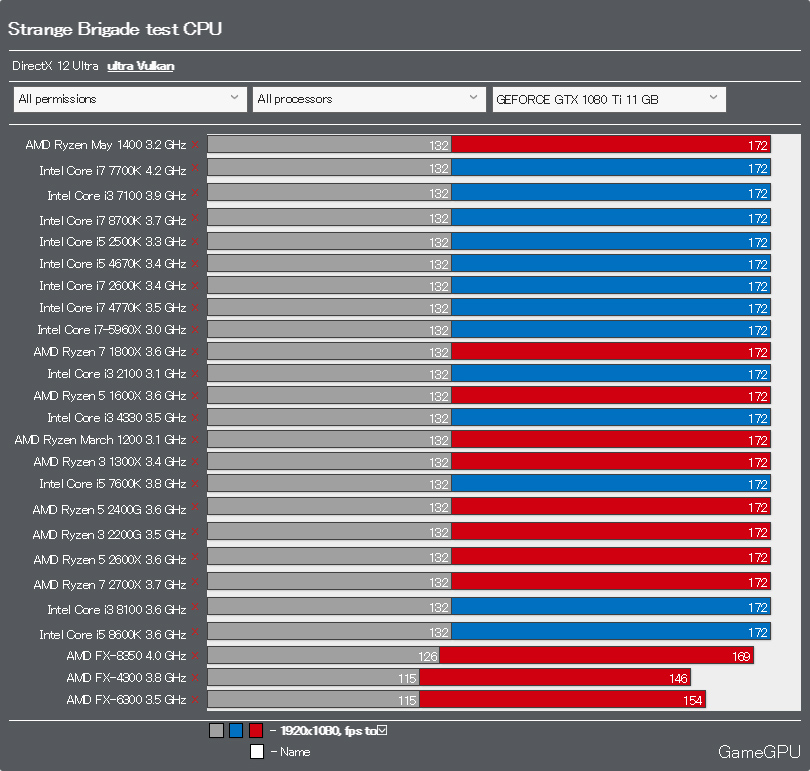Image resolution: width=810 pixels, height=771 pixels.
Task: Expand the GEFORCE GTX 1080 Ti dropdown
Action: pos(609,99)
